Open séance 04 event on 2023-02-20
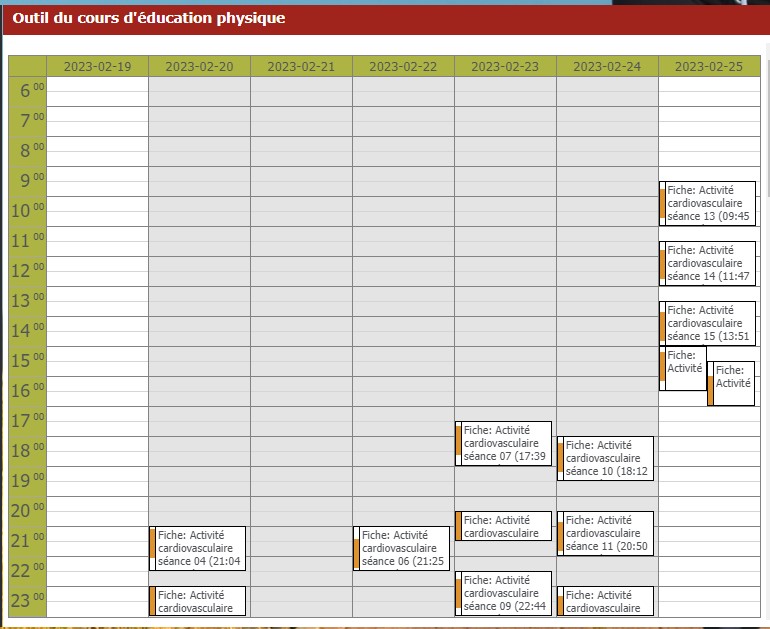 pos(200,548)
